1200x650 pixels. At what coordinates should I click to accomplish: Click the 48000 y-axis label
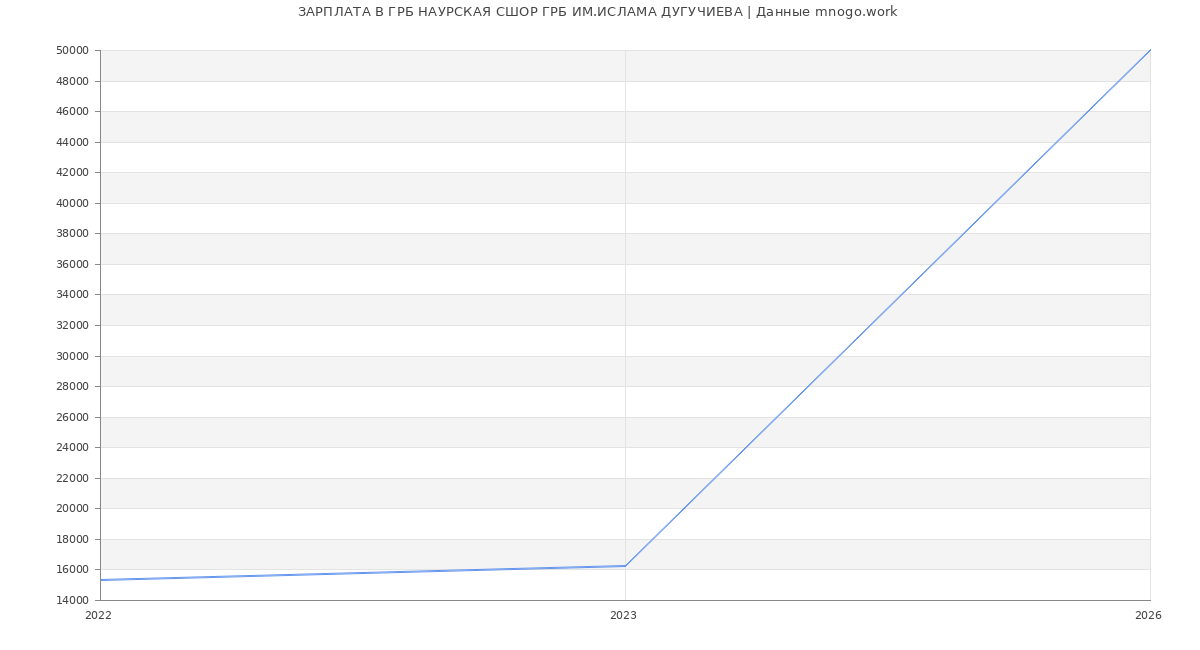(73, 81)
